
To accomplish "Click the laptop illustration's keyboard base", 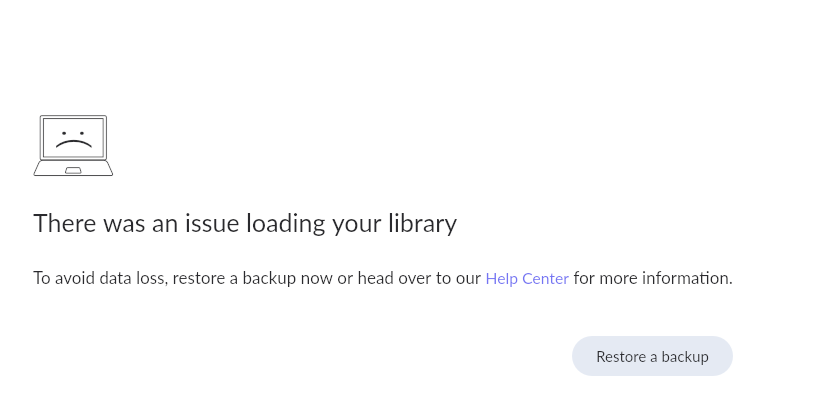I will pyautogui.click(x=50, y=169).
